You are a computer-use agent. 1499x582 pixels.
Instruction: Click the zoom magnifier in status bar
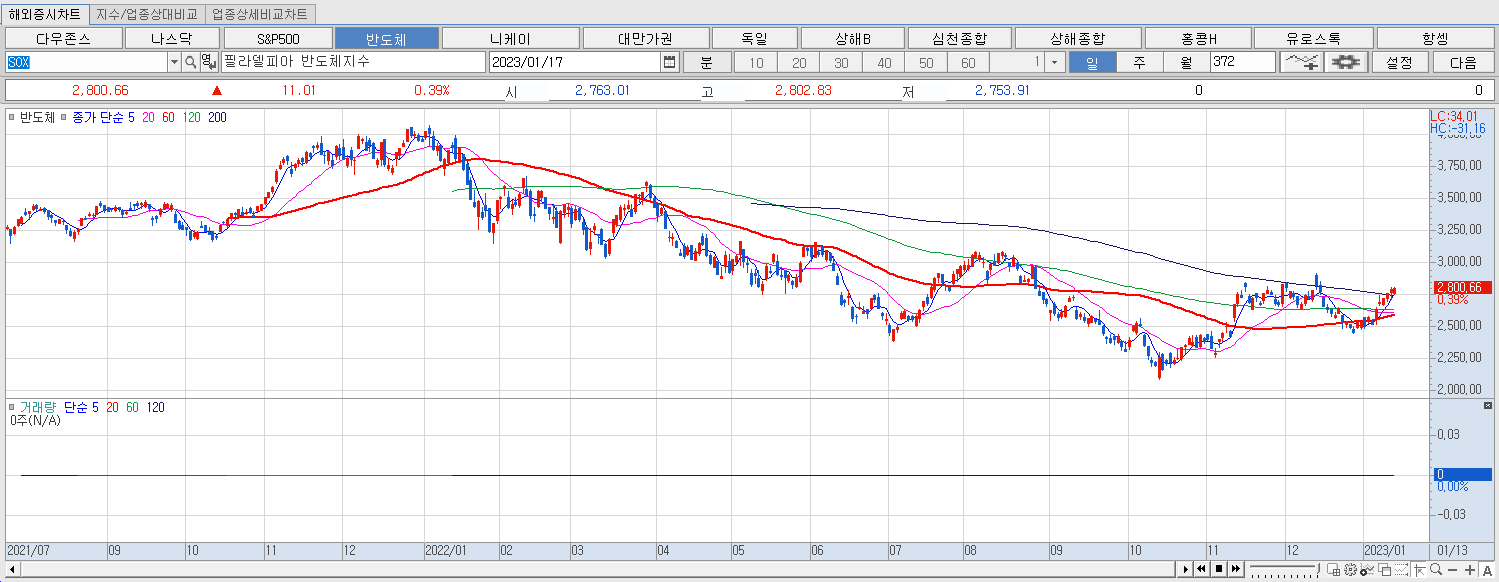point(1435,570)
